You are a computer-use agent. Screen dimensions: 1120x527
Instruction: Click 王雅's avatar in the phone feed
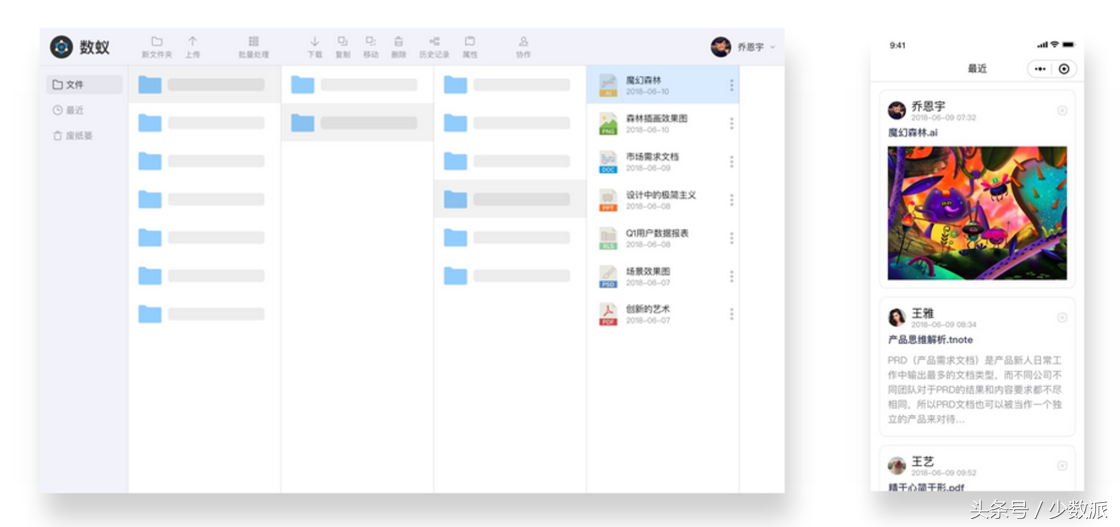click(897, 317)
